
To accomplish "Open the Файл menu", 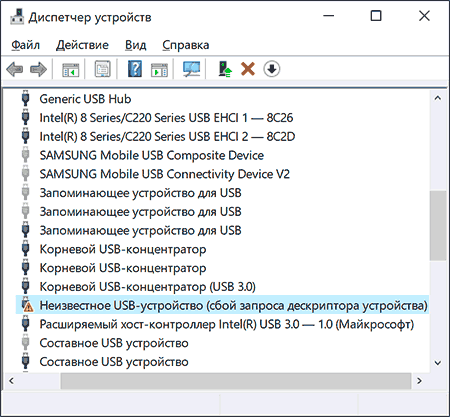I will point(26,45).
